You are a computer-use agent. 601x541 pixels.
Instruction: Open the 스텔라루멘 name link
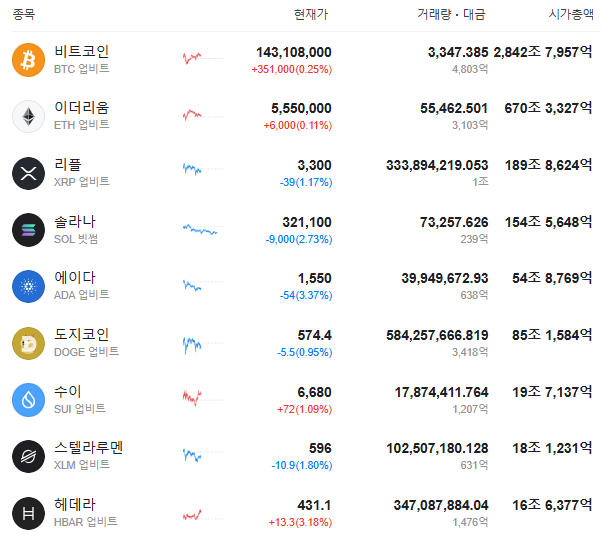(89, 447)
